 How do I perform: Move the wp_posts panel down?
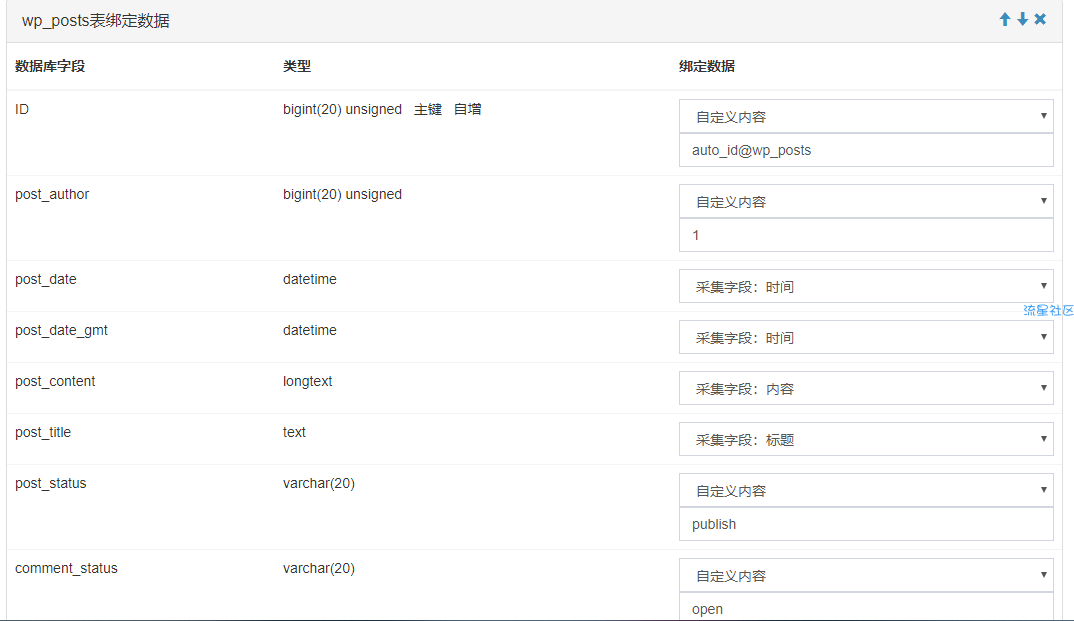[1022, 19]
